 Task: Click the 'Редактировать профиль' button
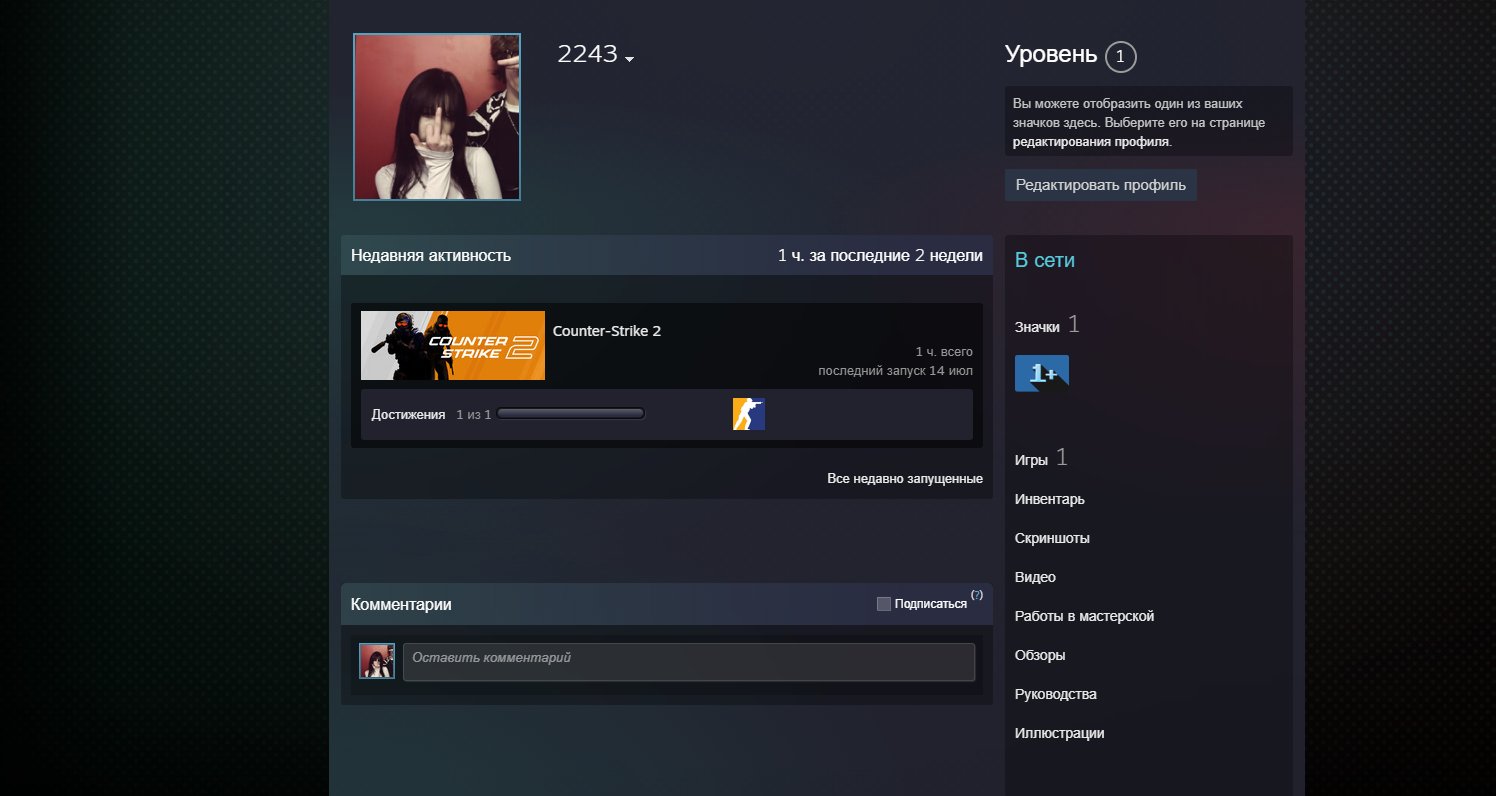[1100, 185]
